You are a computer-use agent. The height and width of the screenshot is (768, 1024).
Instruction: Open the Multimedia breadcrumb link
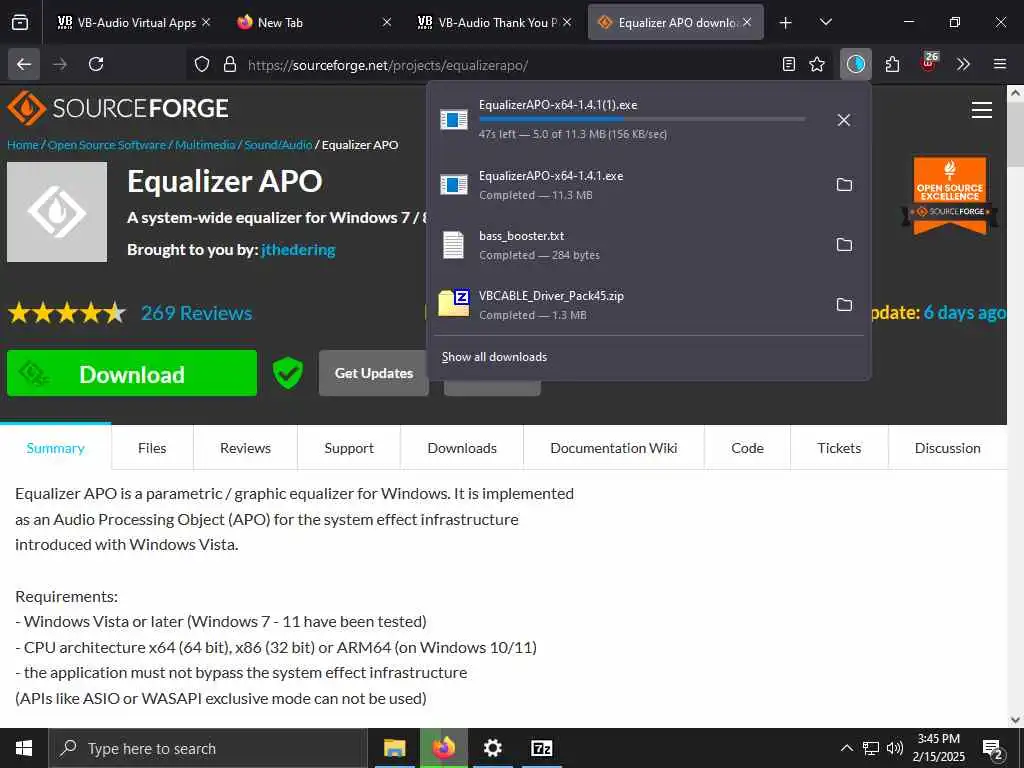click(x=205, y=145)
